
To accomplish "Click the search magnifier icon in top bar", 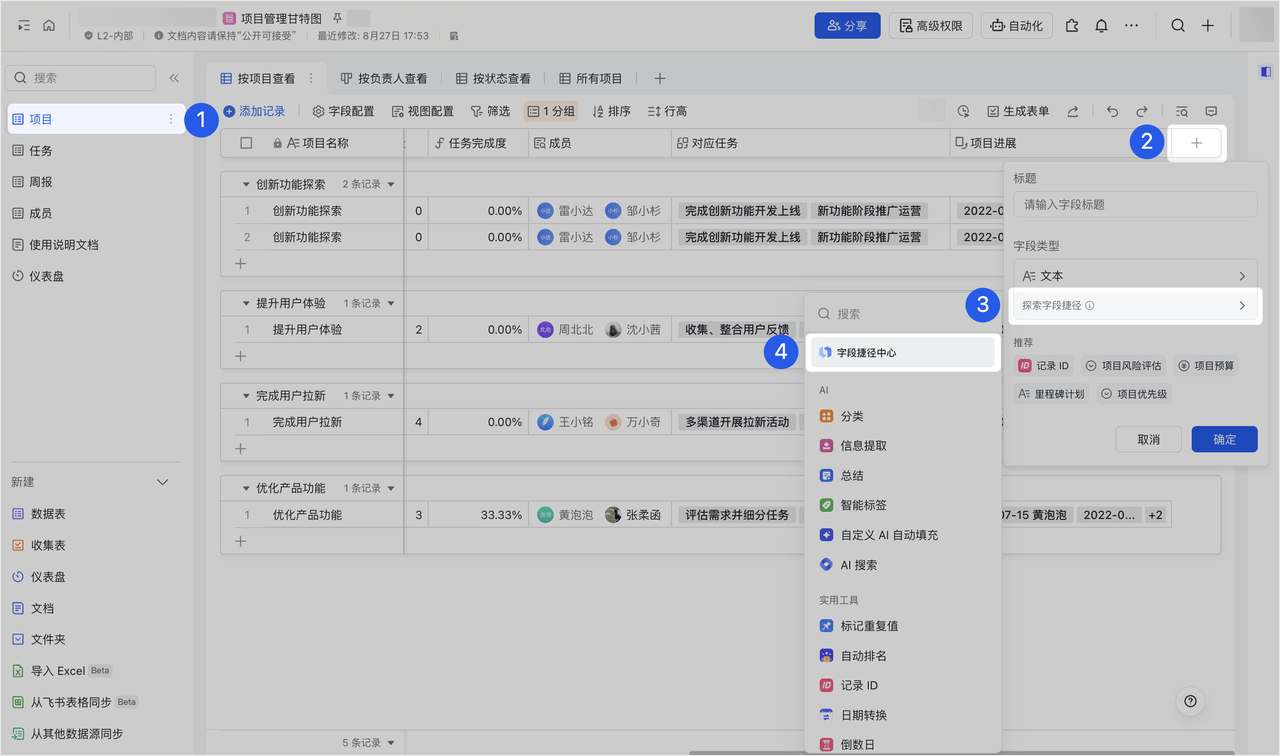I will 1178,26.
